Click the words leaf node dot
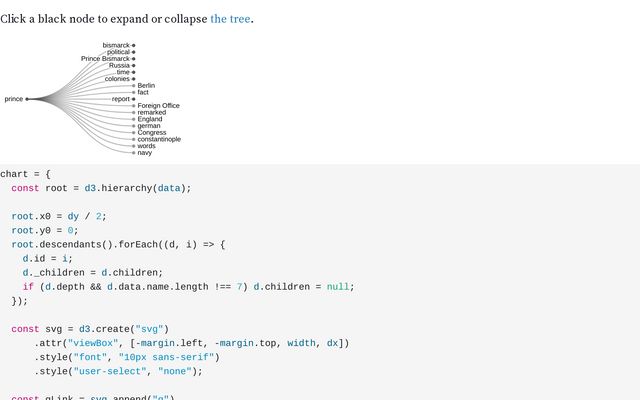The height and width of the screenshot is (400, 640). pyautogui.click(x=134, y=146)
